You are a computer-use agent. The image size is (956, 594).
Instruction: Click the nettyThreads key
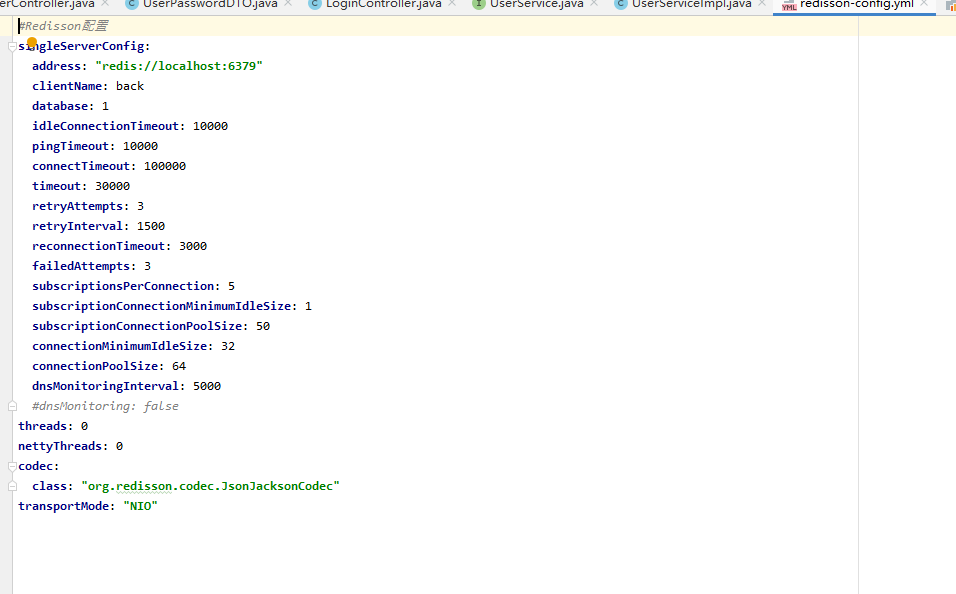[60, 446]
